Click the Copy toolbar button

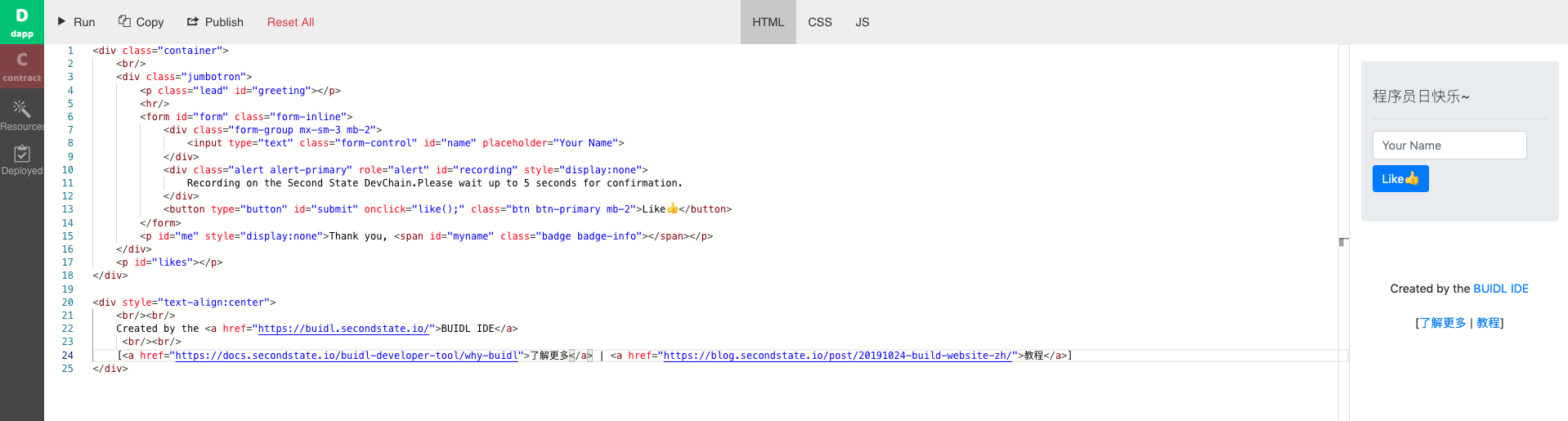[x=141, y=22]
